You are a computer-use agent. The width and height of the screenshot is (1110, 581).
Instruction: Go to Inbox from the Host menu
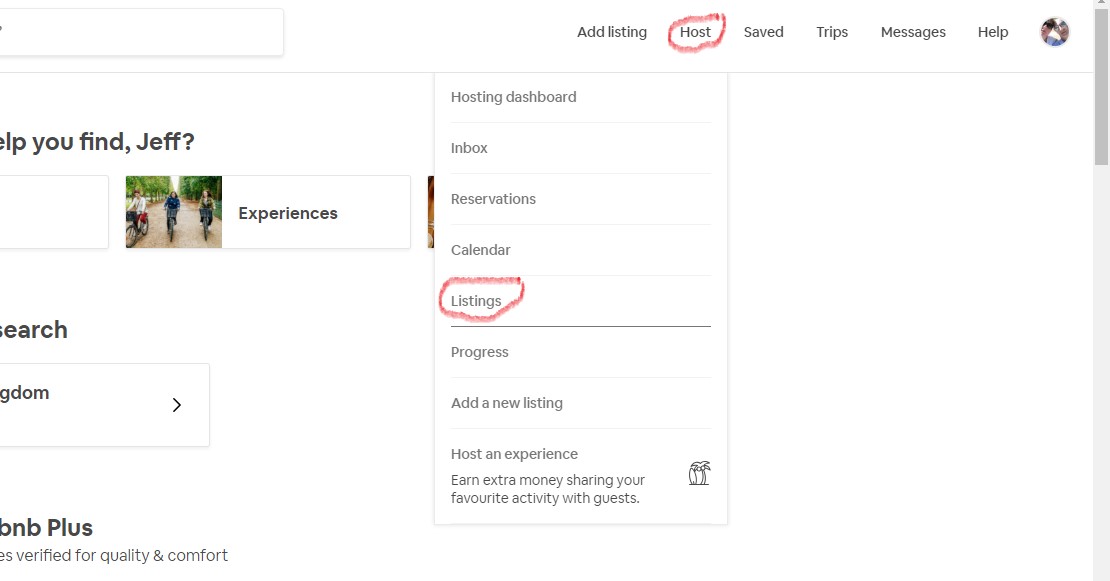[468, 147]
